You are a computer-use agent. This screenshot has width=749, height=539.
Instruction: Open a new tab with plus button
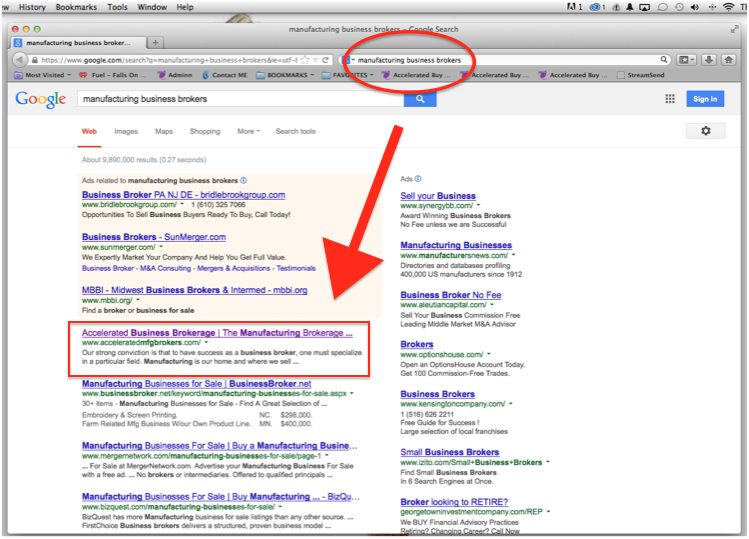point(155,43)
